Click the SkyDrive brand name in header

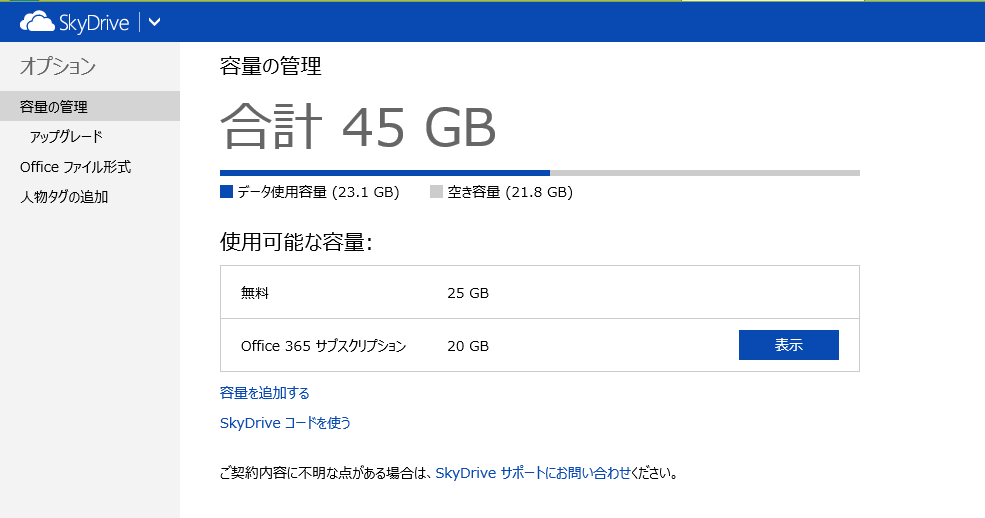93,22
